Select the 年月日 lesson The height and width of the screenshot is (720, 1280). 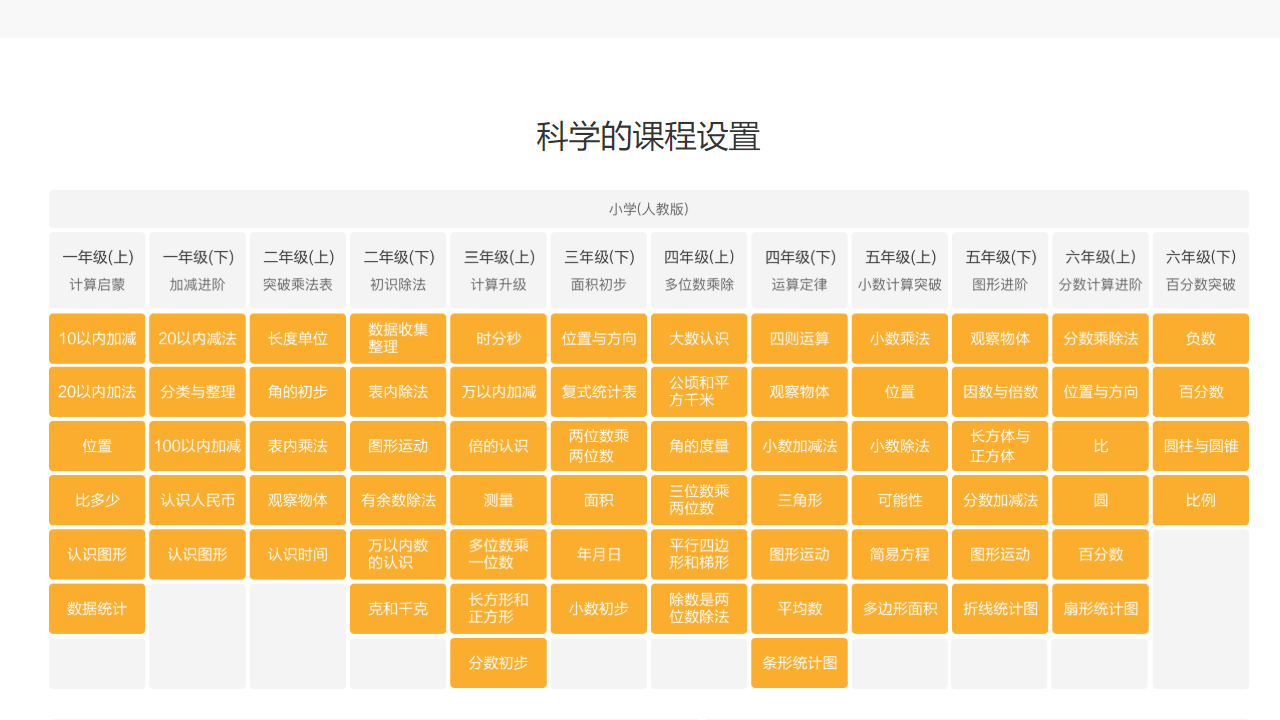tap(599, 554)
